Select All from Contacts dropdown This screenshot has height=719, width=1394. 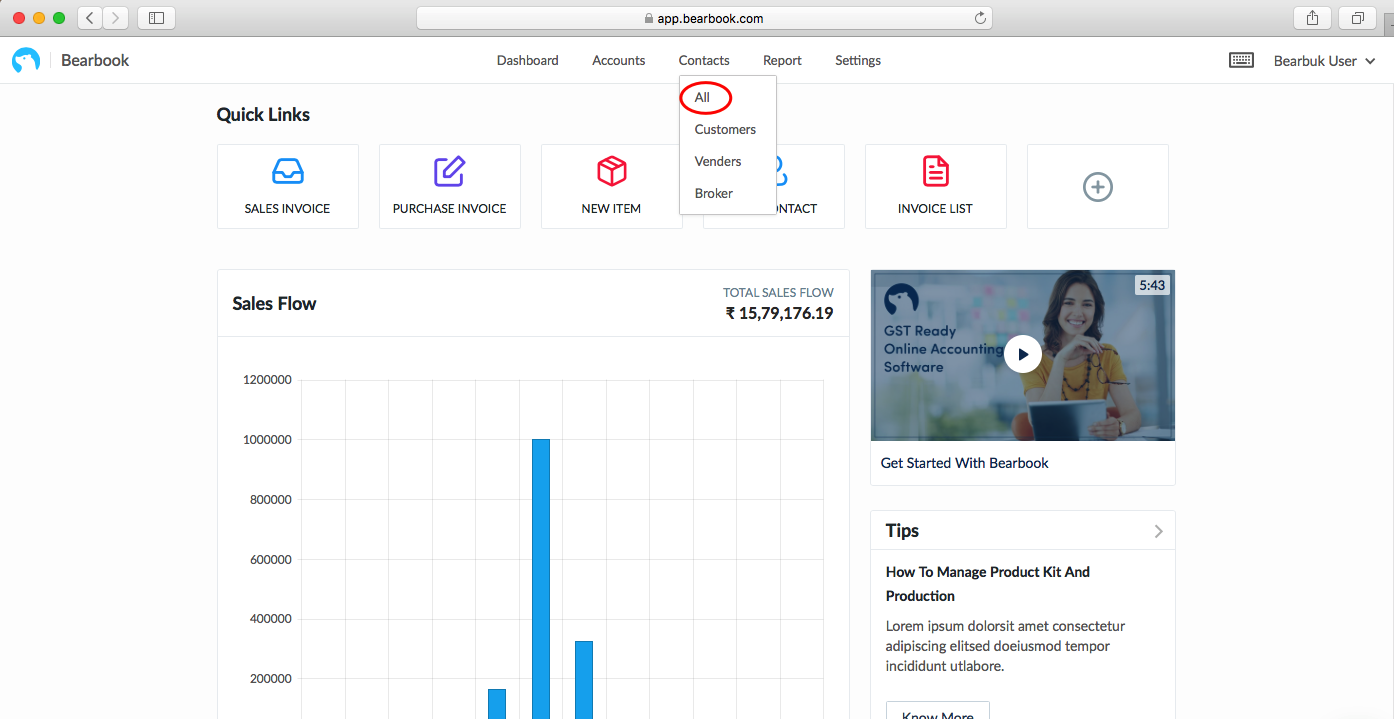click(x=703, y=97)
